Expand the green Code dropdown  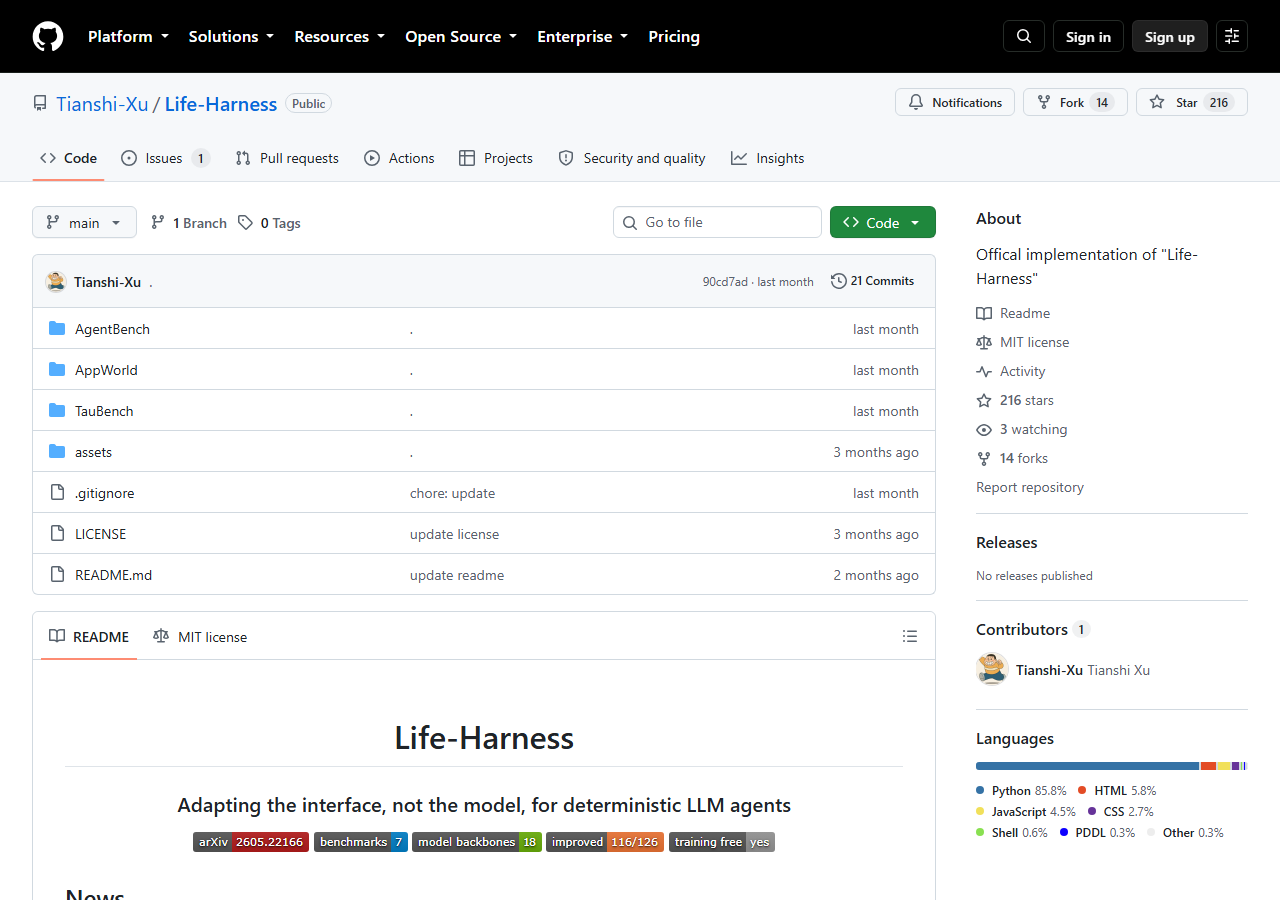click(x=883, y=222)
